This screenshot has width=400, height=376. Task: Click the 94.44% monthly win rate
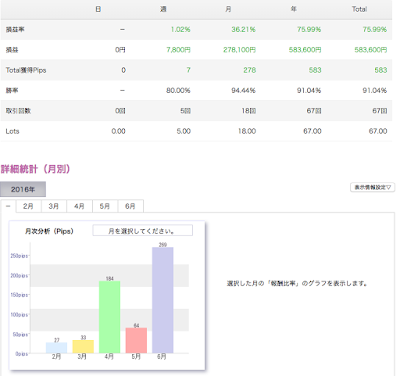(x=243, y=90)
